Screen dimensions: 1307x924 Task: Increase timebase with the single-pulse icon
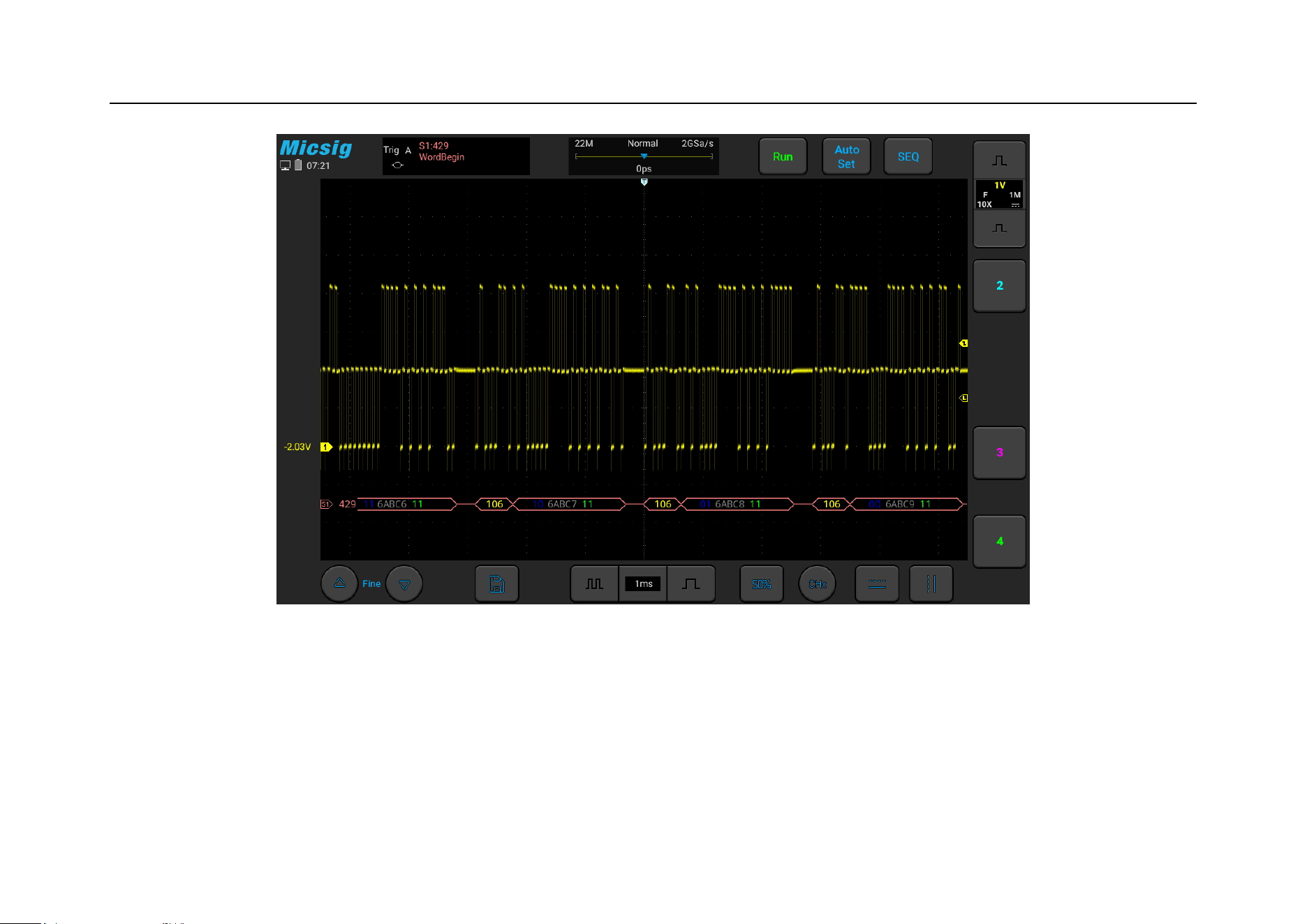click(x=691, y=583)
